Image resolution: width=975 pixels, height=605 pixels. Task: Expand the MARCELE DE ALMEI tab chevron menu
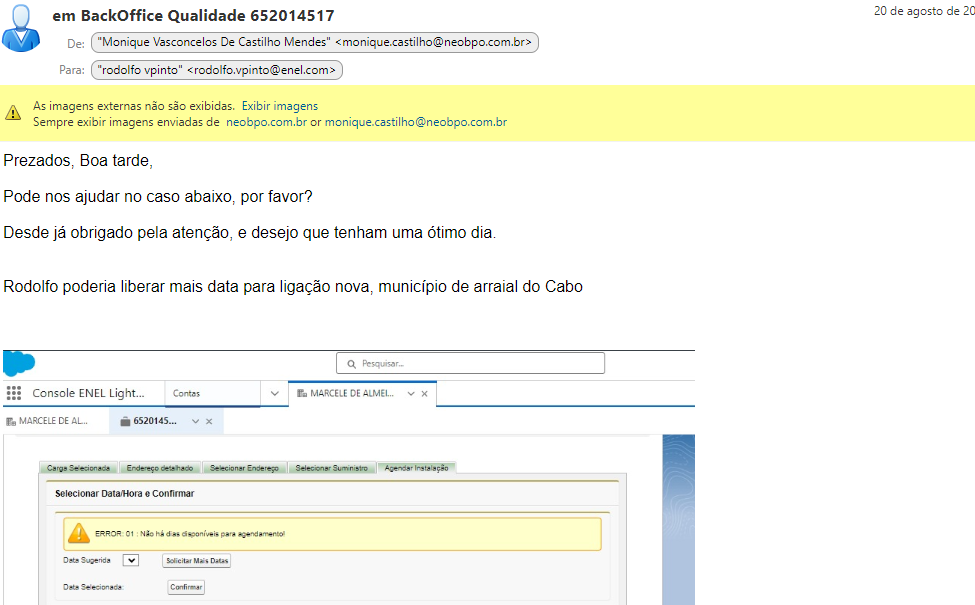coord(411,394)
